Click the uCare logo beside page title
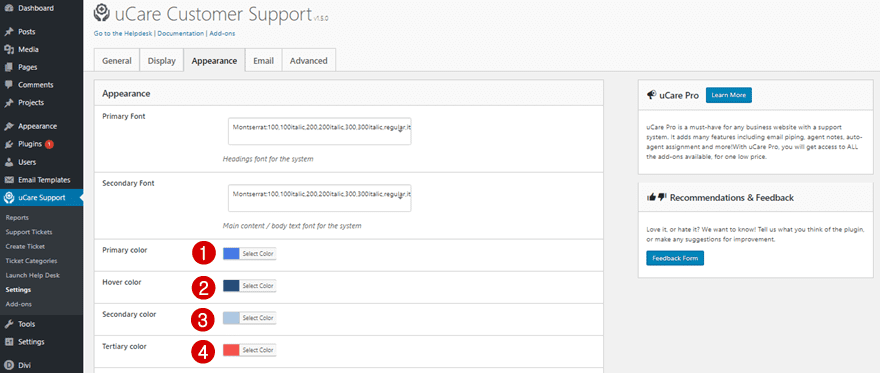The height and width of the screenshot is (373, 880). tap(102, 12)
